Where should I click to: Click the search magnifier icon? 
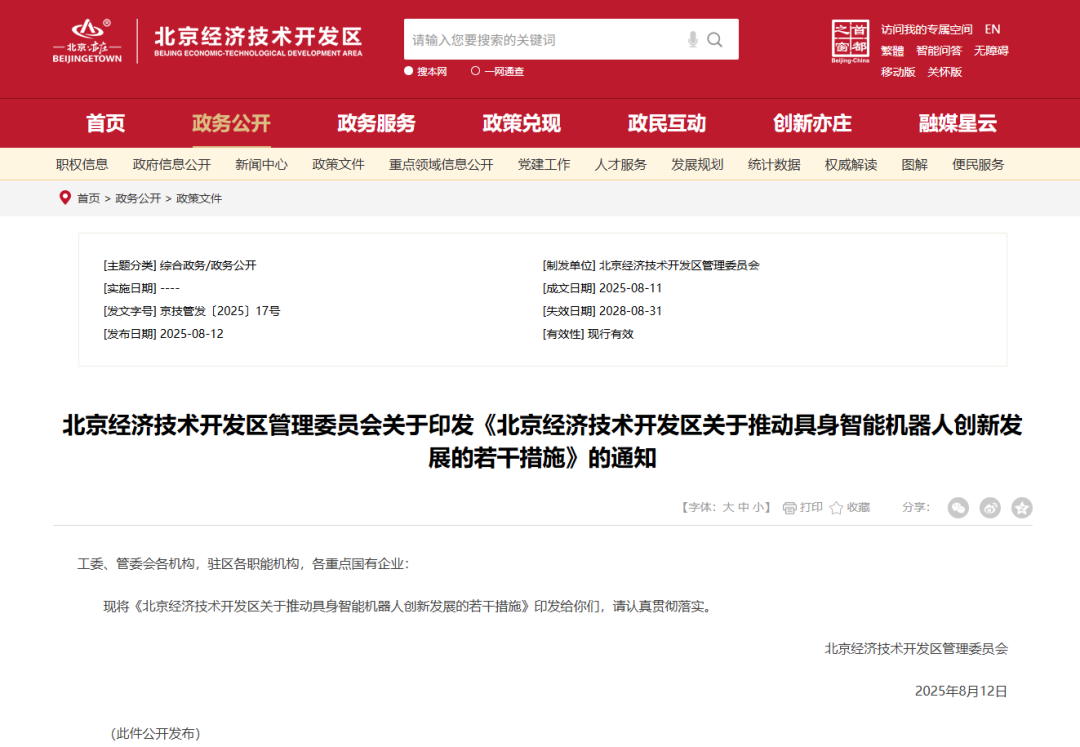pyautogui.click(x=714, y=39)
